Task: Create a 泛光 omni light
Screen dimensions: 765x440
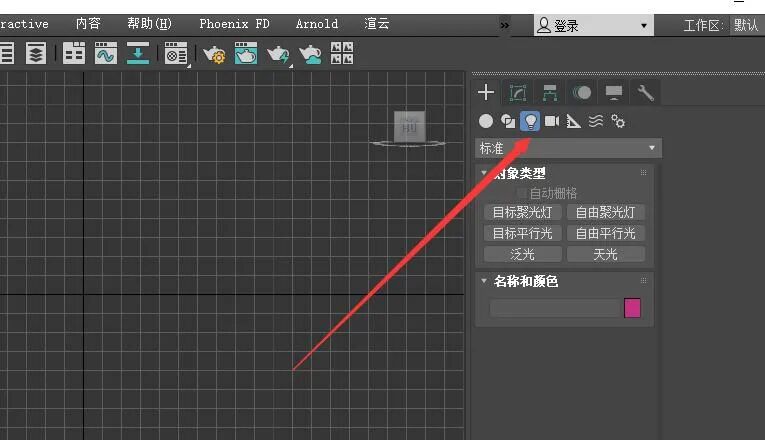Action: point(523,254)
